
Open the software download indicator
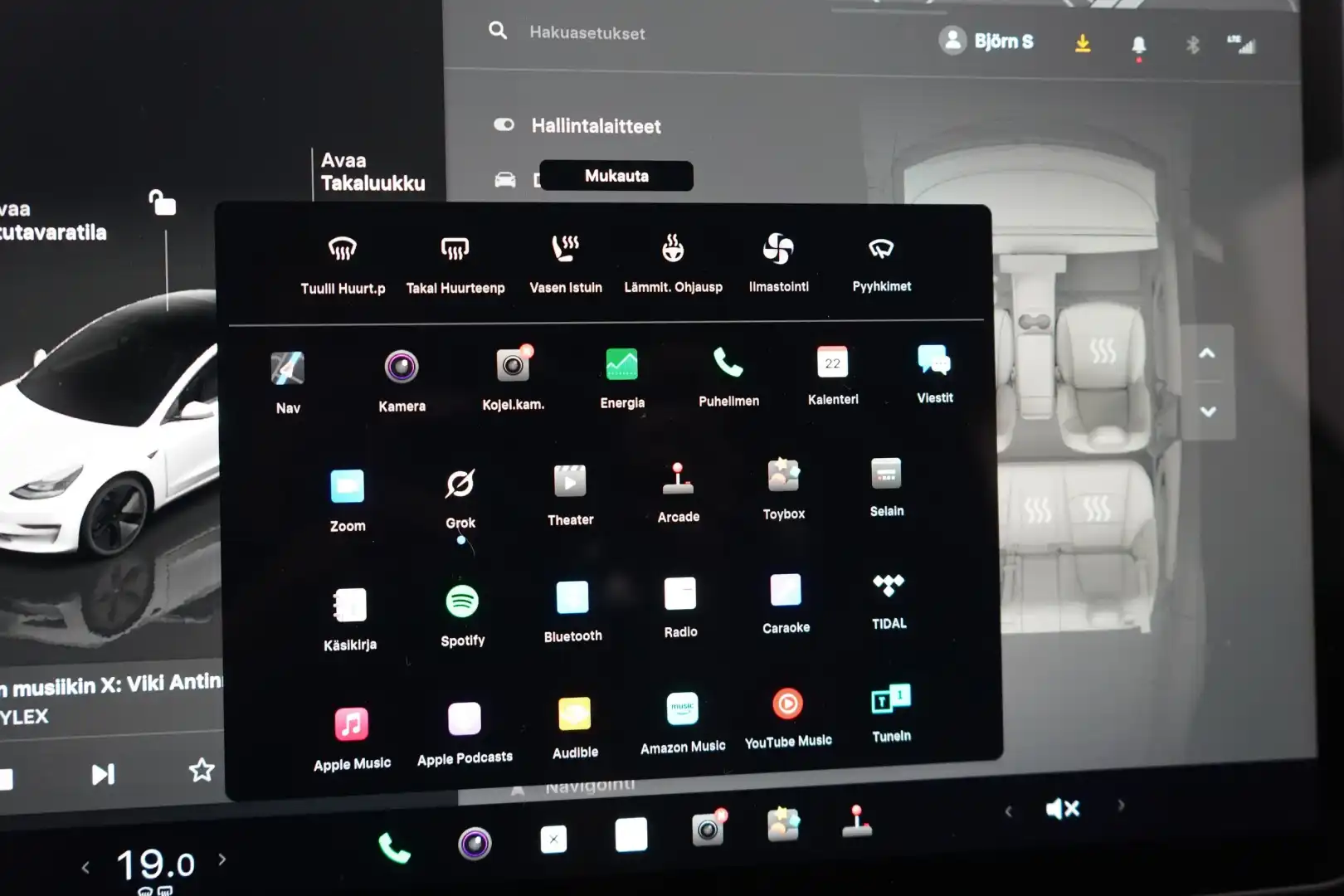pos(1083,43)
